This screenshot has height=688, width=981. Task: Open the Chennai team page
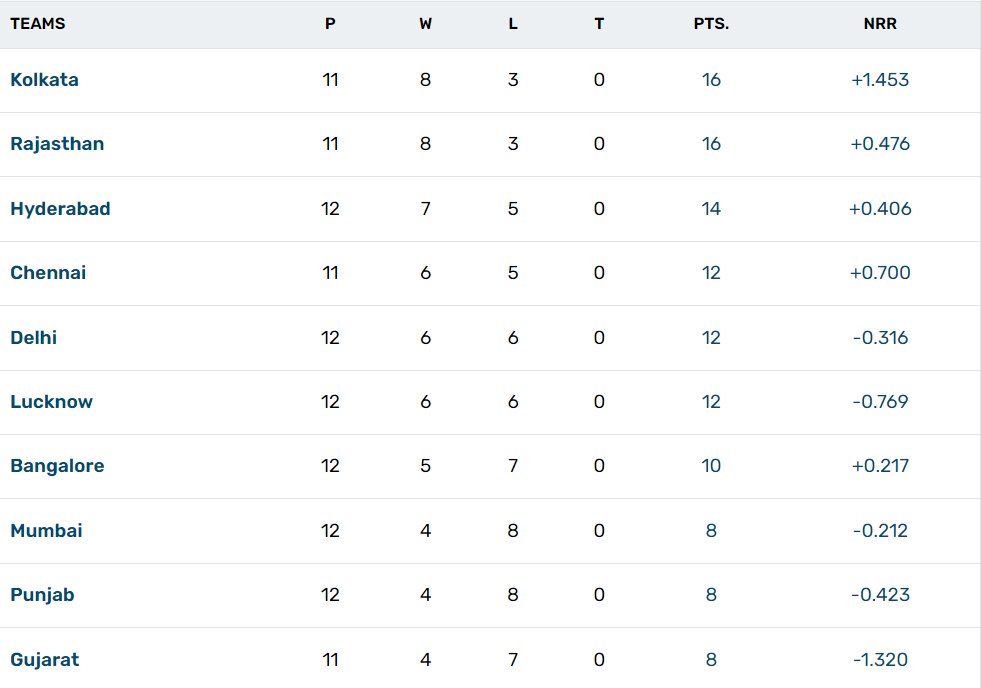(48, 273)
